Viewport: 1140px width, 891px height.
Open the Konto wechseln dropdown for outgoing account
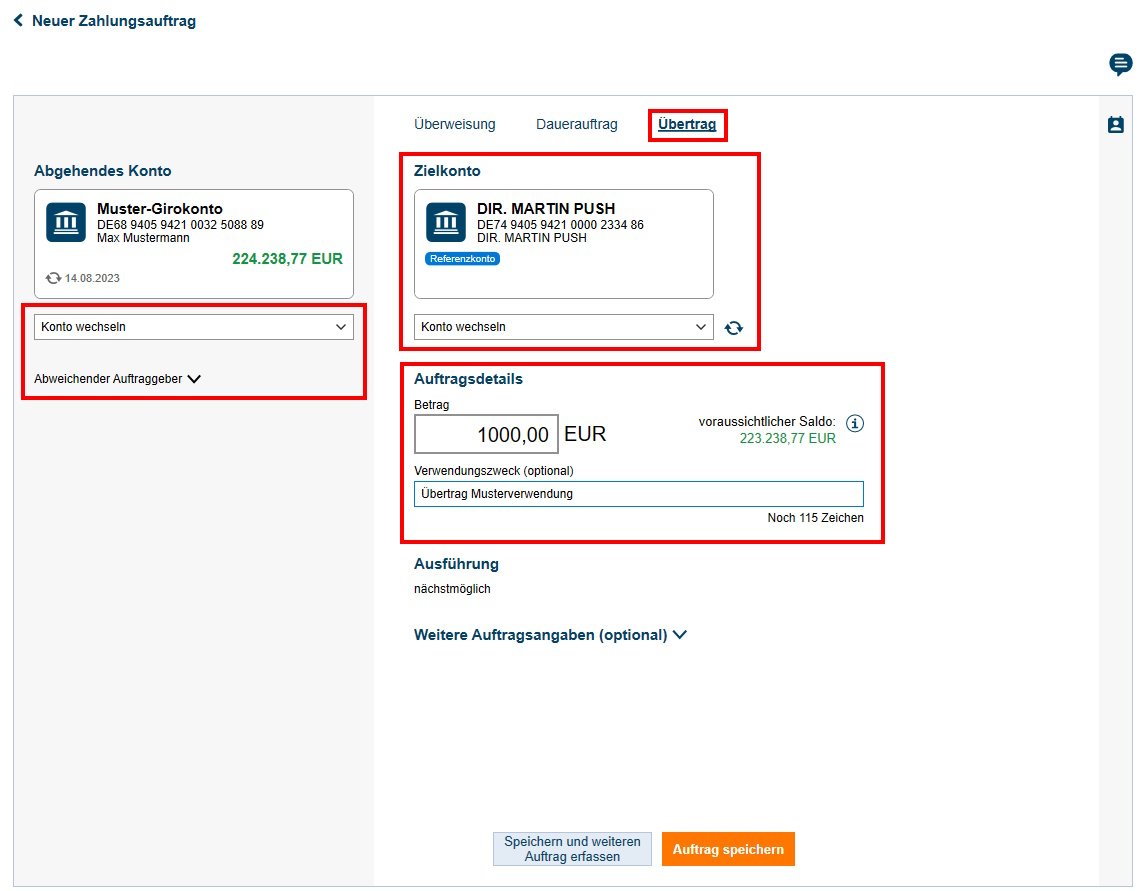pos(193,326)
